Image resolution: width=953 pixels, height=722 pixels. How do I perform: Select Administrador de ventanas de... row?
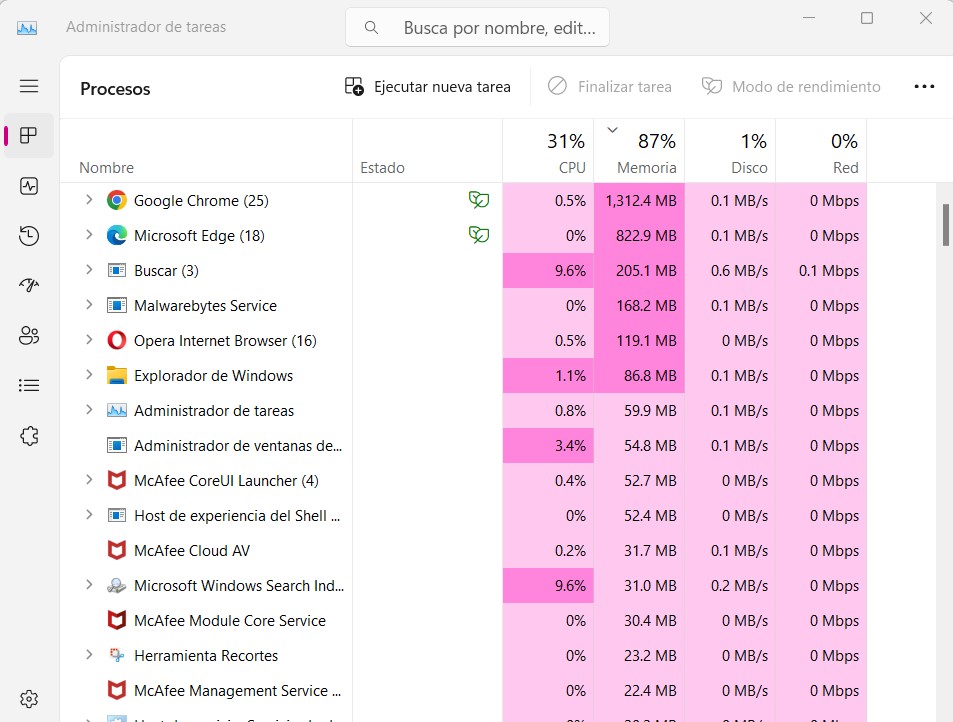click(x=463, y=445)
